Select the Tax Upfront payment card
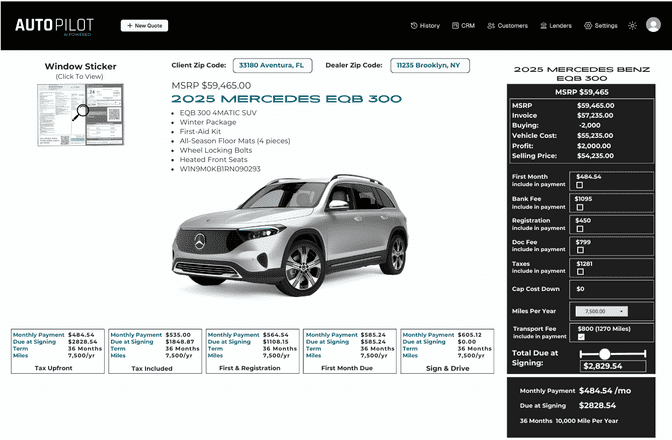Viewport: 672px width, 440px height. coord(58,351)
